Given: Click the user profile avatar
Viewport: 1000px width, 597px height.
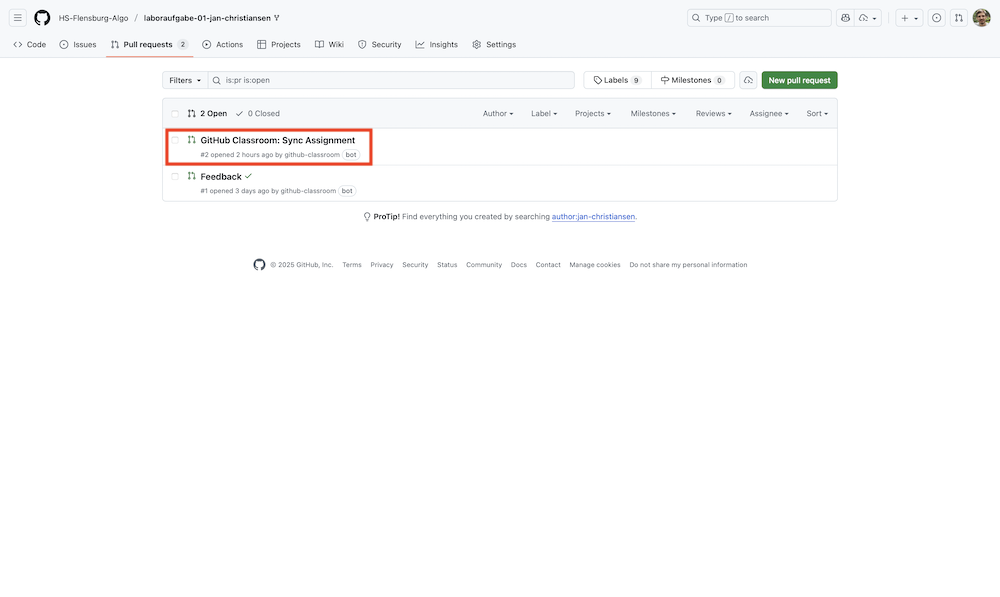Looking at the screenshot, I should pos(981,18).
